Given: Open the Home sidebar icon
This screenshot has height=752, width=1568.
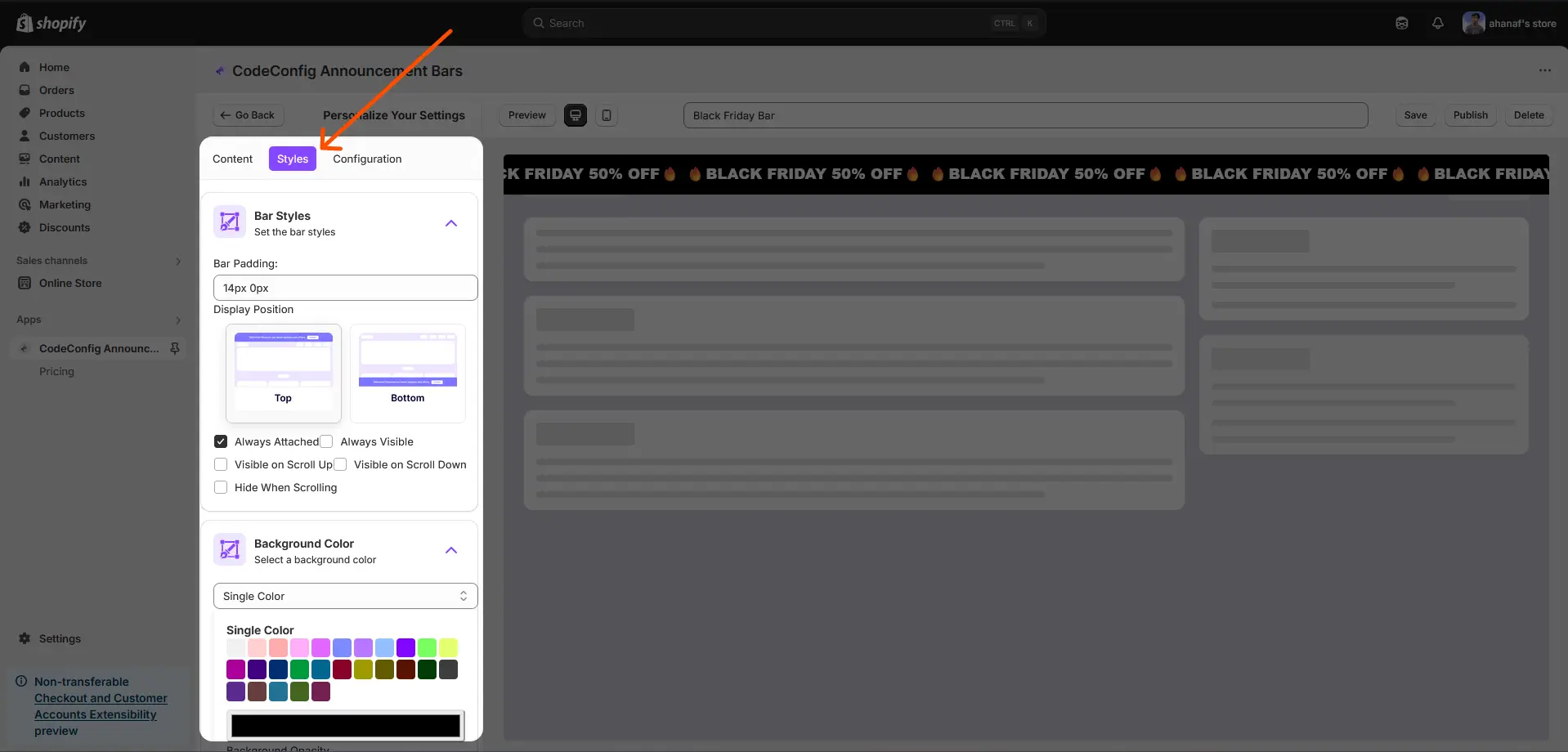Looking at the screenshot, I should tap(25, 67).
